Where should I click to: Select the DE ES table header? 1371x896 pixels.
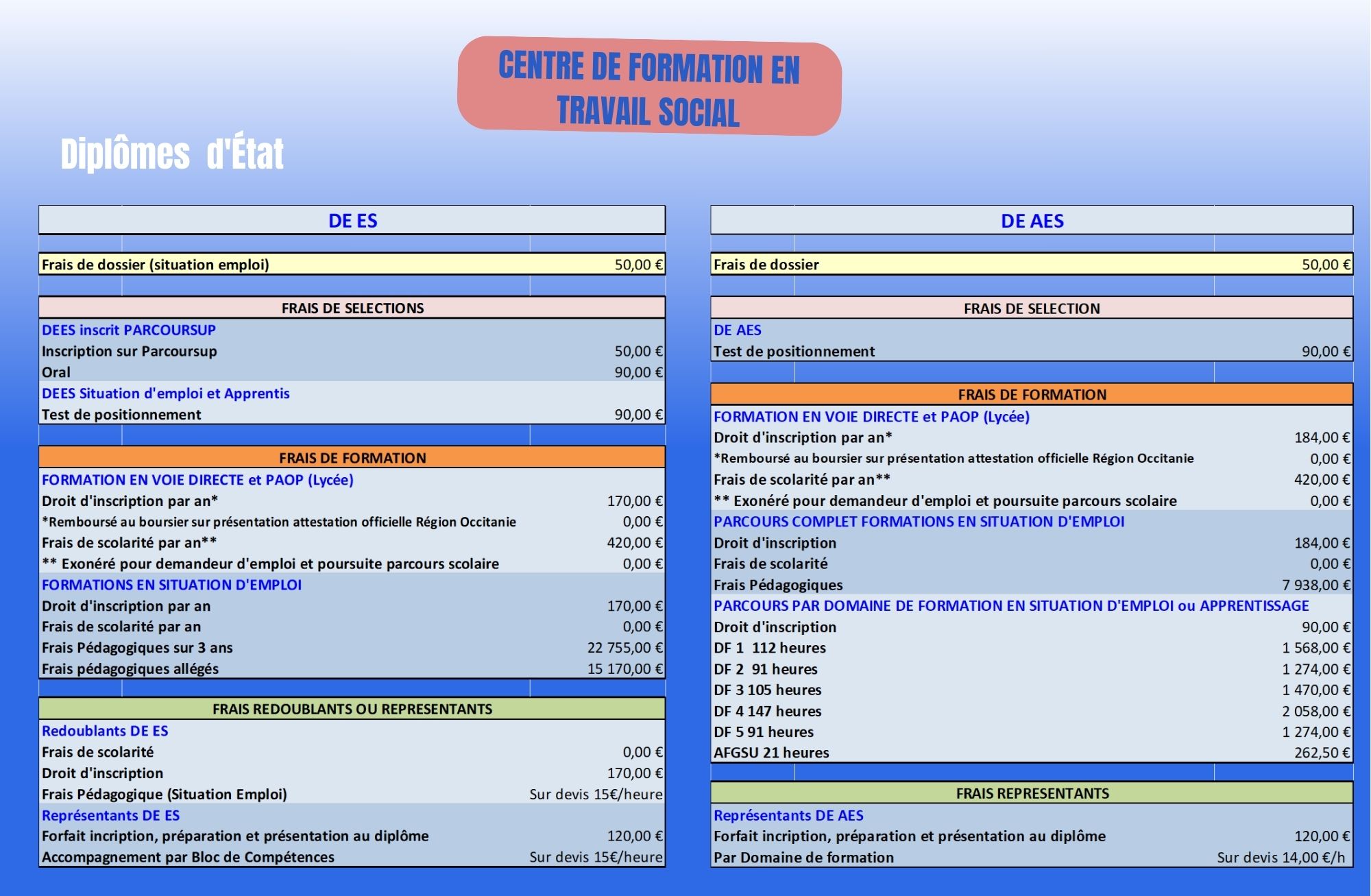(352, 221)
